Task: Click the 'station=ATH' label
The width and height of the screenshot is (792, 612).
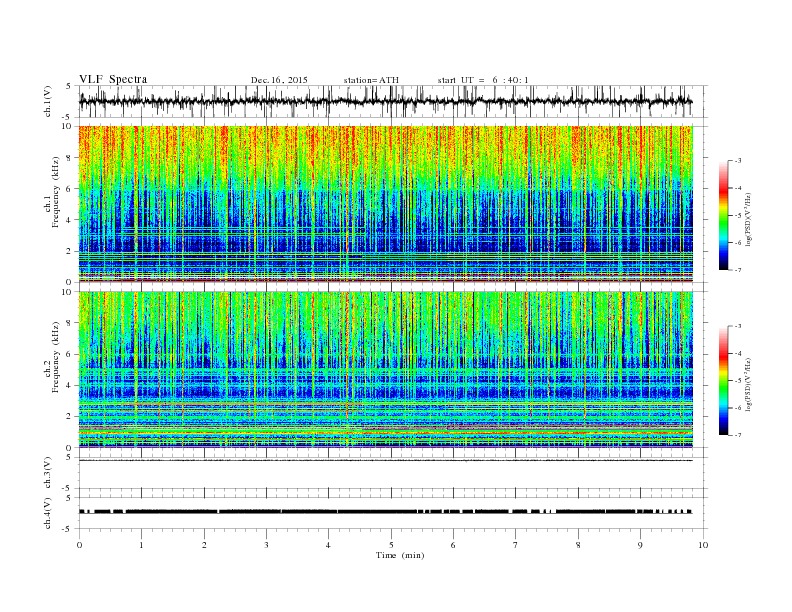Action: 371,80
